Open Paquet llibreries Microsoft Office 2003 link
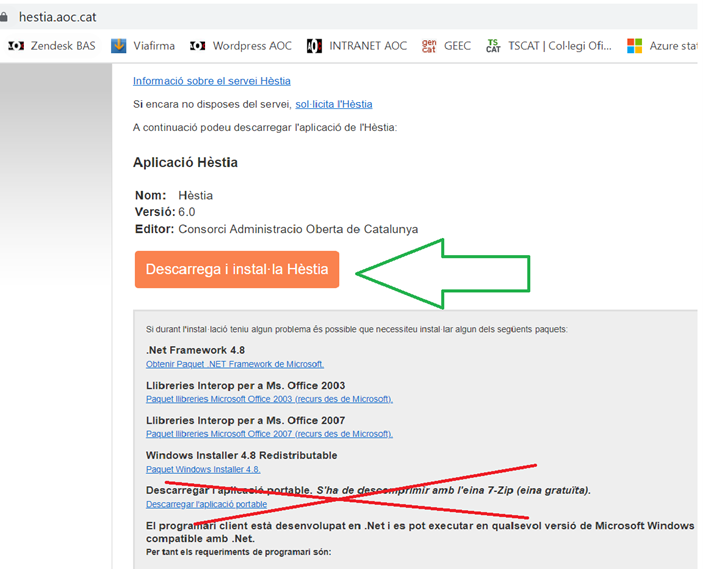This screenshot has height=569, width=703. [x=269, y=399]
